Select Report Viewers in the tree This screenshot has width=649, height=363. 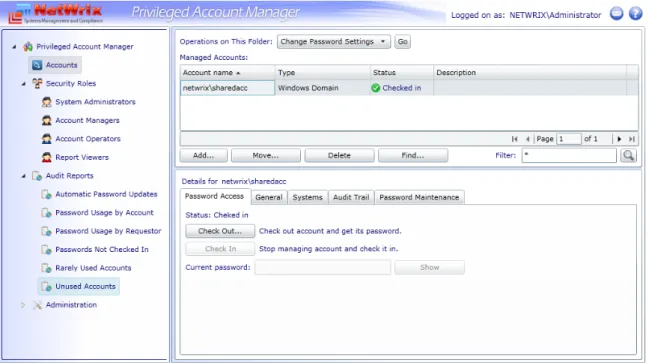(x=82, y=157)
